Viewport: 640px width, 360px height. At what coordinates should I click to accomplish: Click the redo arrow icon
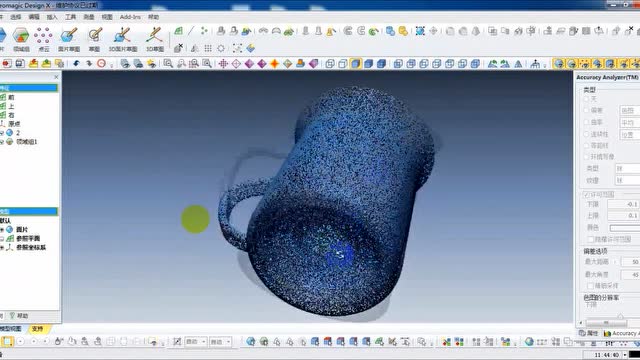point(89,64)
